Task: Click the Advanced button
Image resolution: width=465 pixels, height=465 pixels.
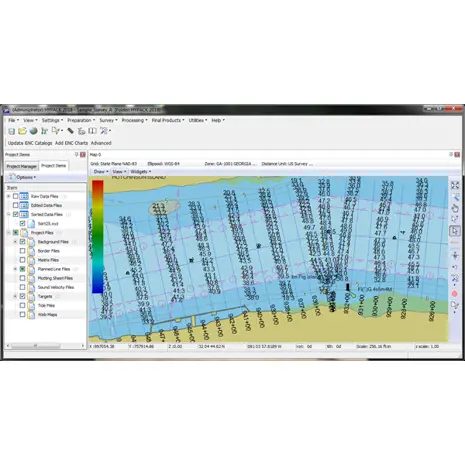Action: [101, 143]
